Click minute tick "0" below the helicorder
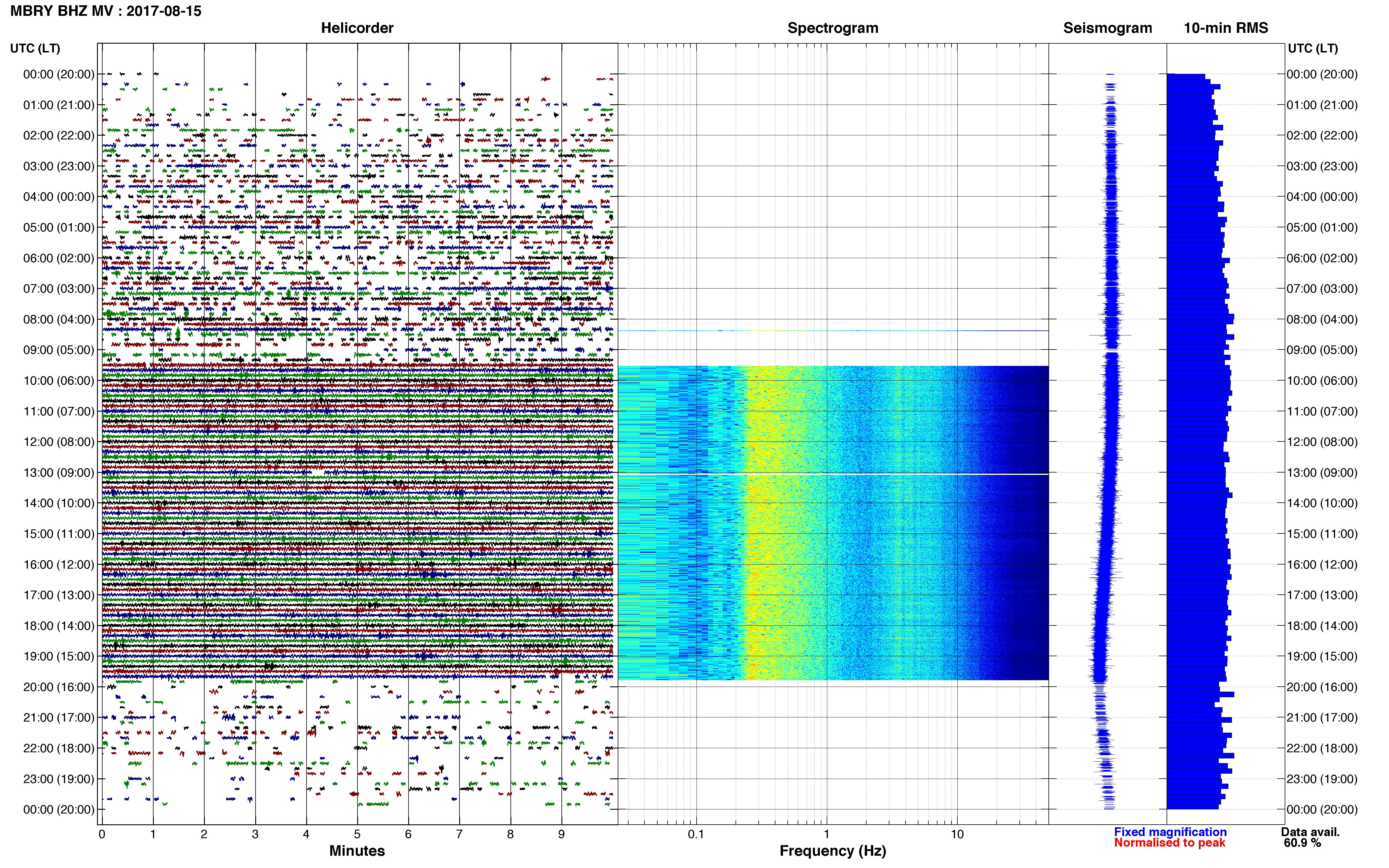This screenshot has width=1389, height=868. point(102,834)
